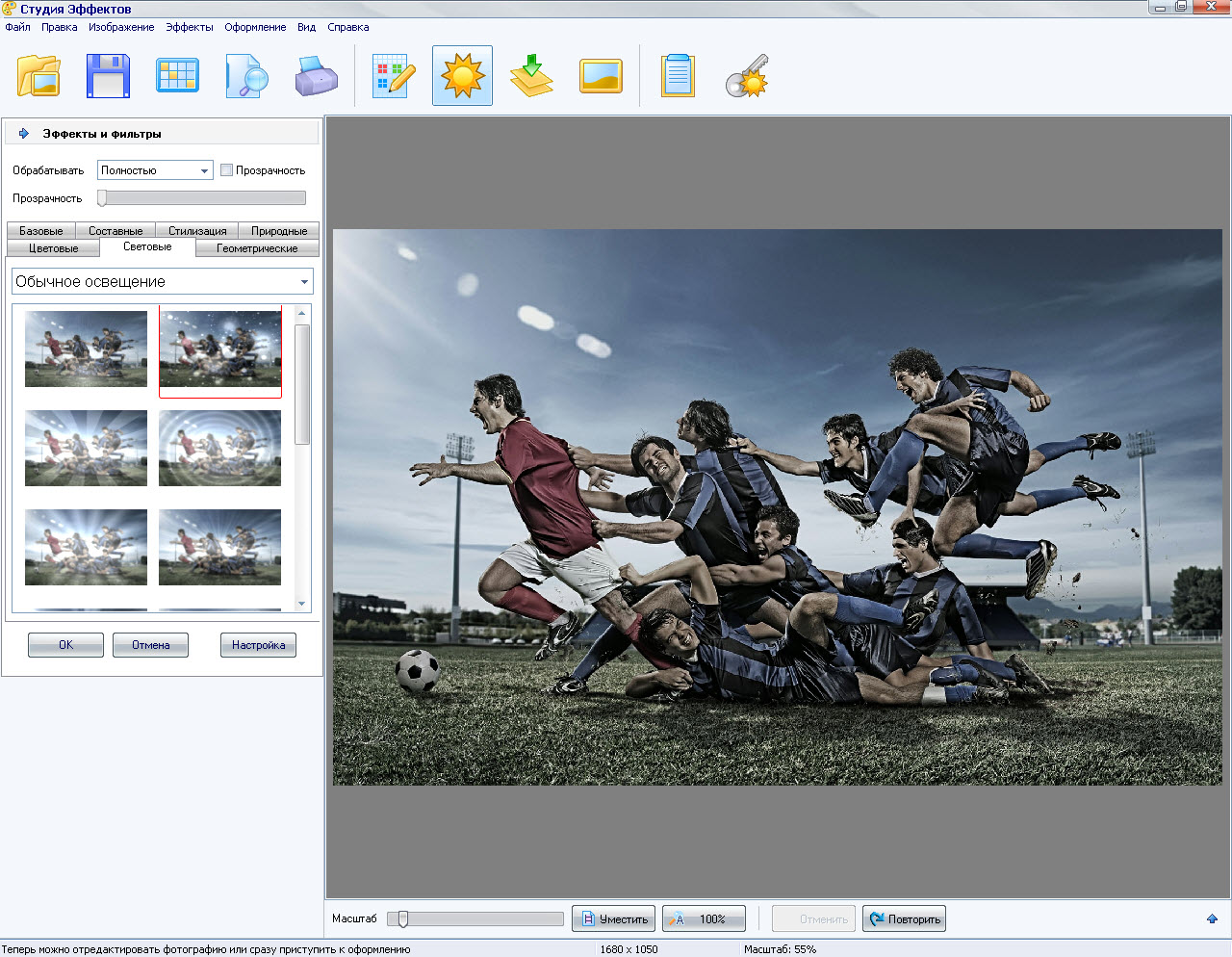This screenshot has width=1232, height=957.
Task: Print using the printer toolbar icon
Action: [x=316, y=76]
